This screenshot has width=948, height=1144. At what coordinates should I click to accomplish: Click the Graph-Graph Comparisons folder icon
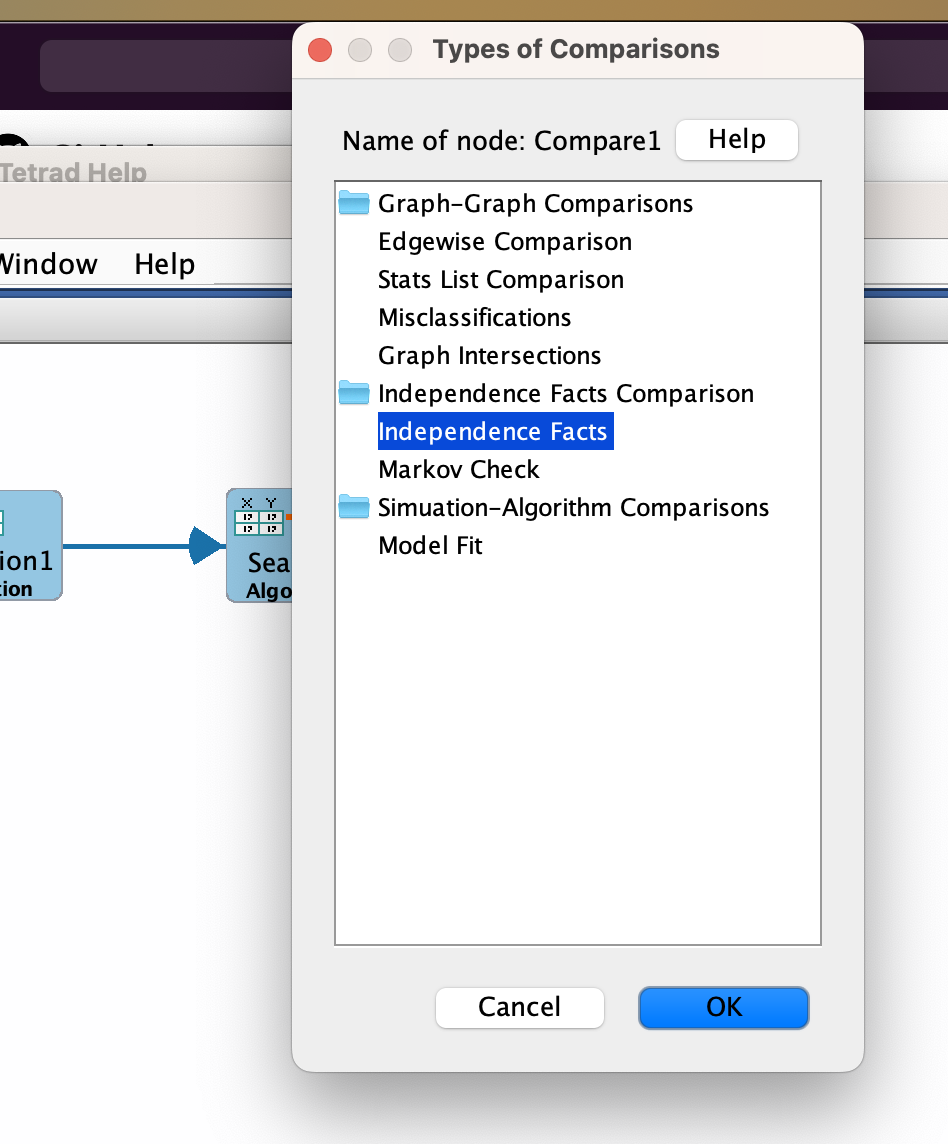tap(353, 203)
